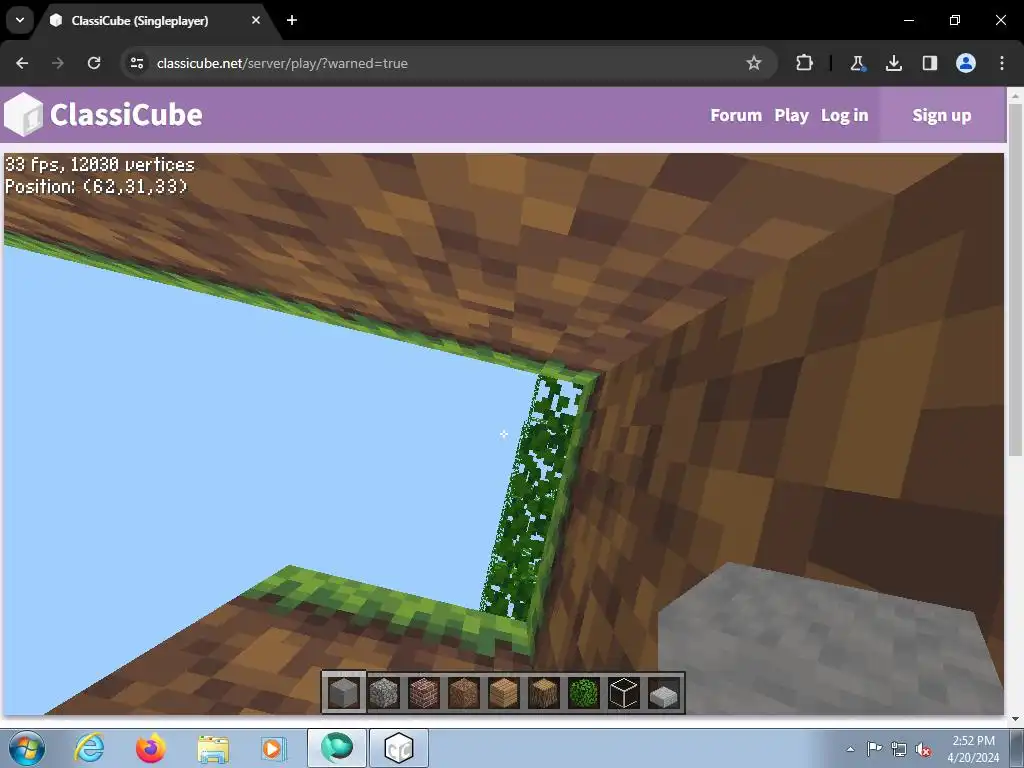Image resolution: width=1024 pixels, height=768 pixels.
Task: Open Windows Explorer from taskbar
Action: 213,748
